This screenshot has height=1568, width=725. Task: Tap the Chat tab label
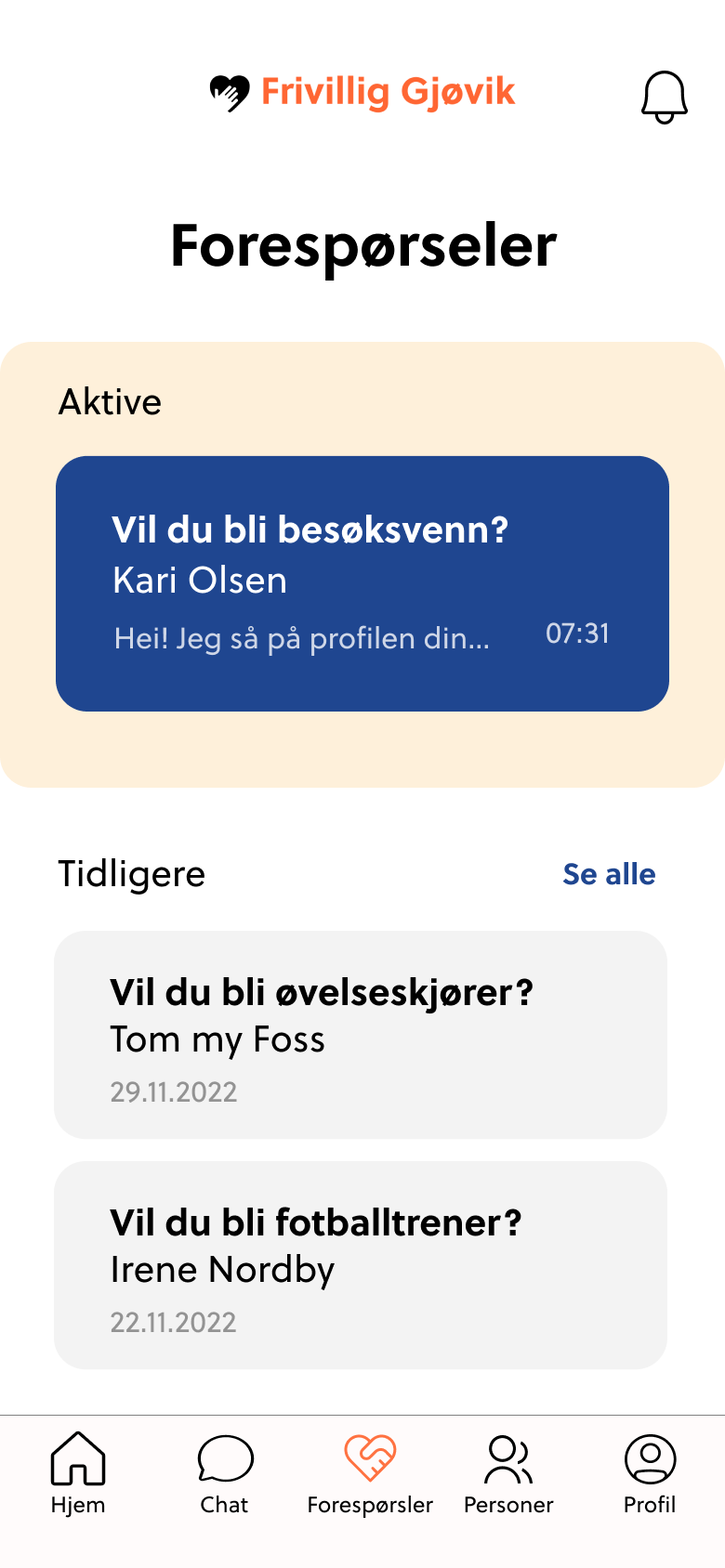pos(224,1505)
